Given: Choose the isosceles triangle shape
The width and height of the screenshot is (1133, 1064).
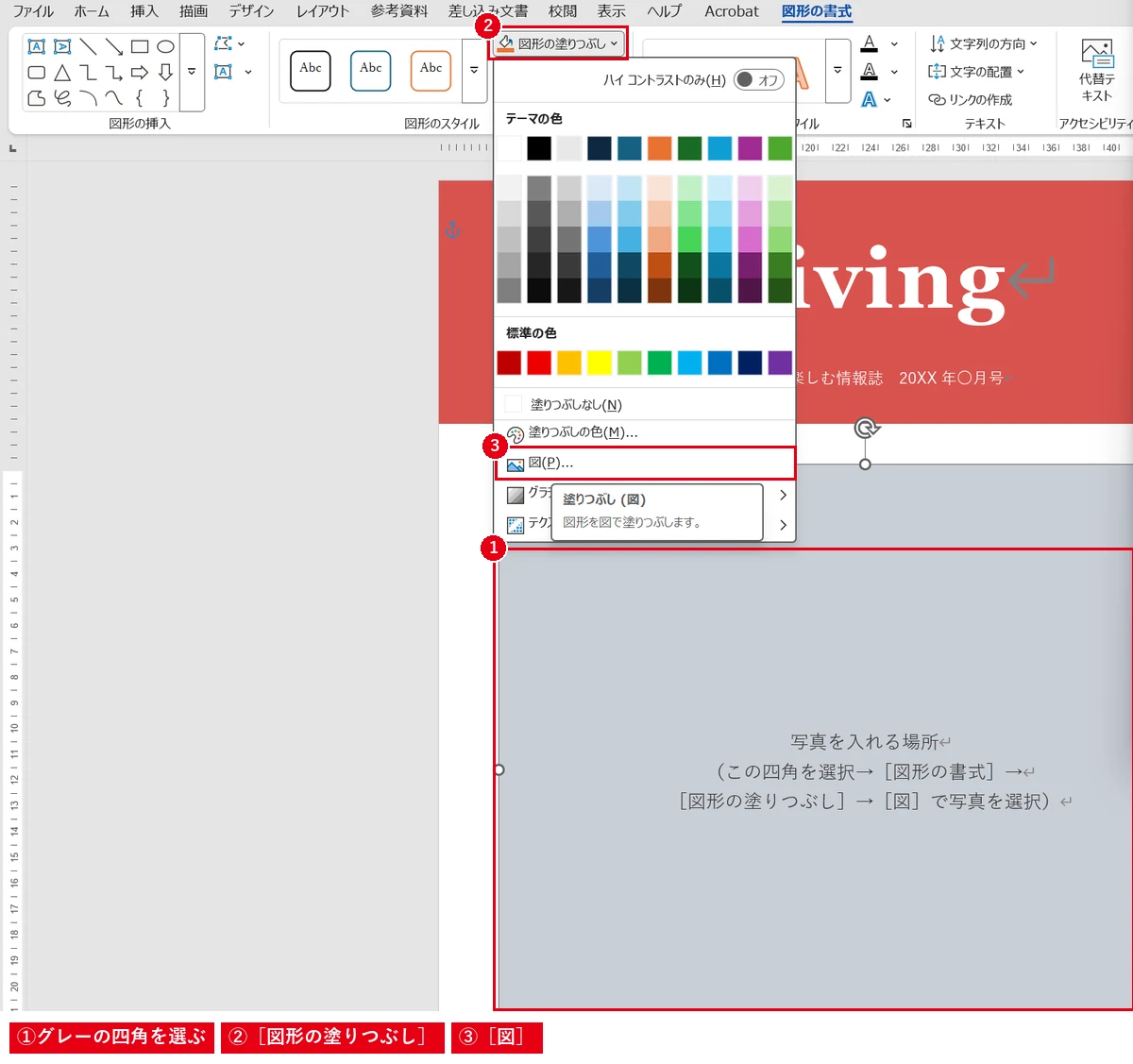Looking at the screenshot, I should tap(62, 72).
